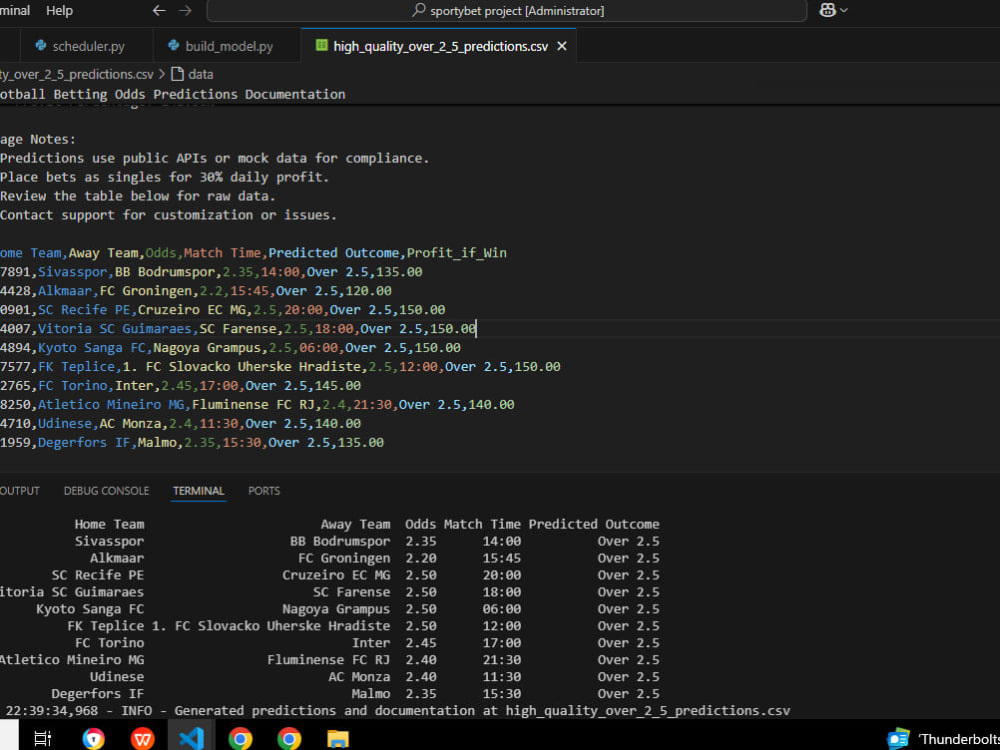Close the high_quality_over_2_5_predictions.csv tab

pyautogui.click(x=562, y=46)
